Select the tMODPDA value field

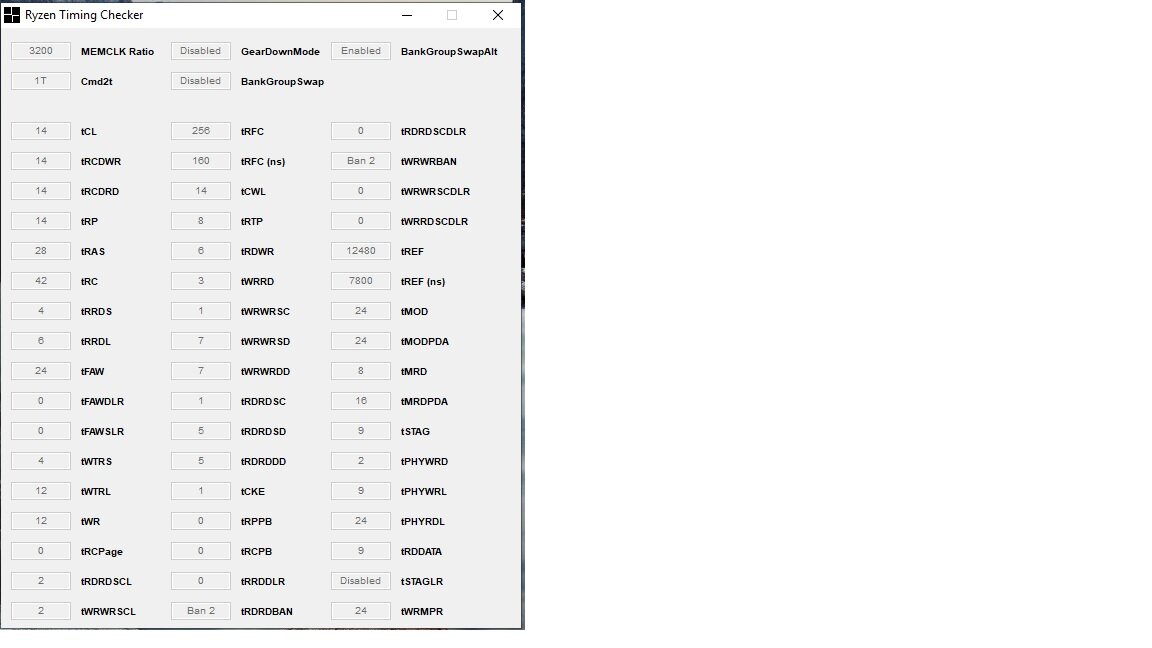(x=361, y=341)
